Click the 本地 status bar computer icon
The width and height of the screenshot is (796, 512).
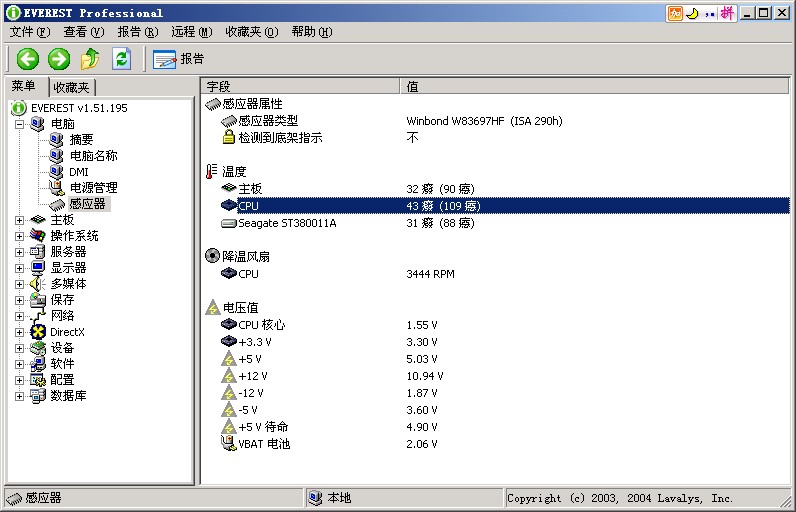[315, 498]
